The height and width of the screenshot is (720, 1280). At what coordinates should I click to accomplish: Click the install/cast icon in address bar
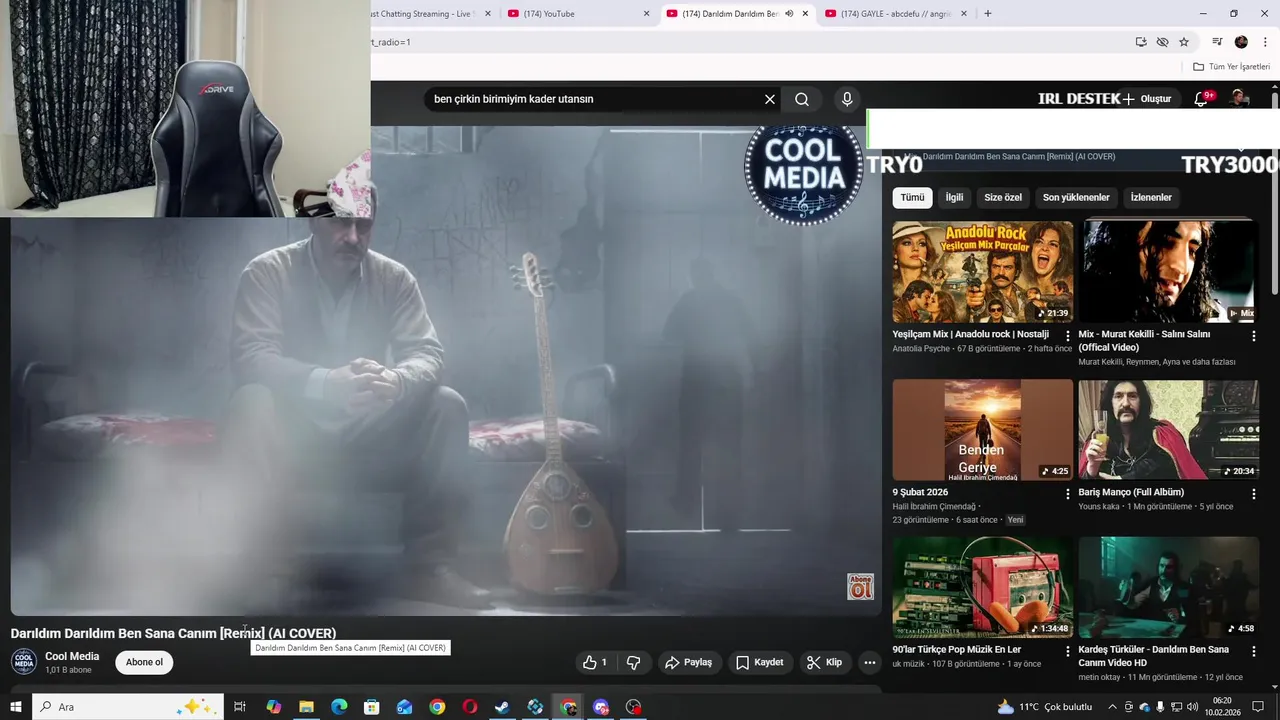click(x=1141, y=42)
